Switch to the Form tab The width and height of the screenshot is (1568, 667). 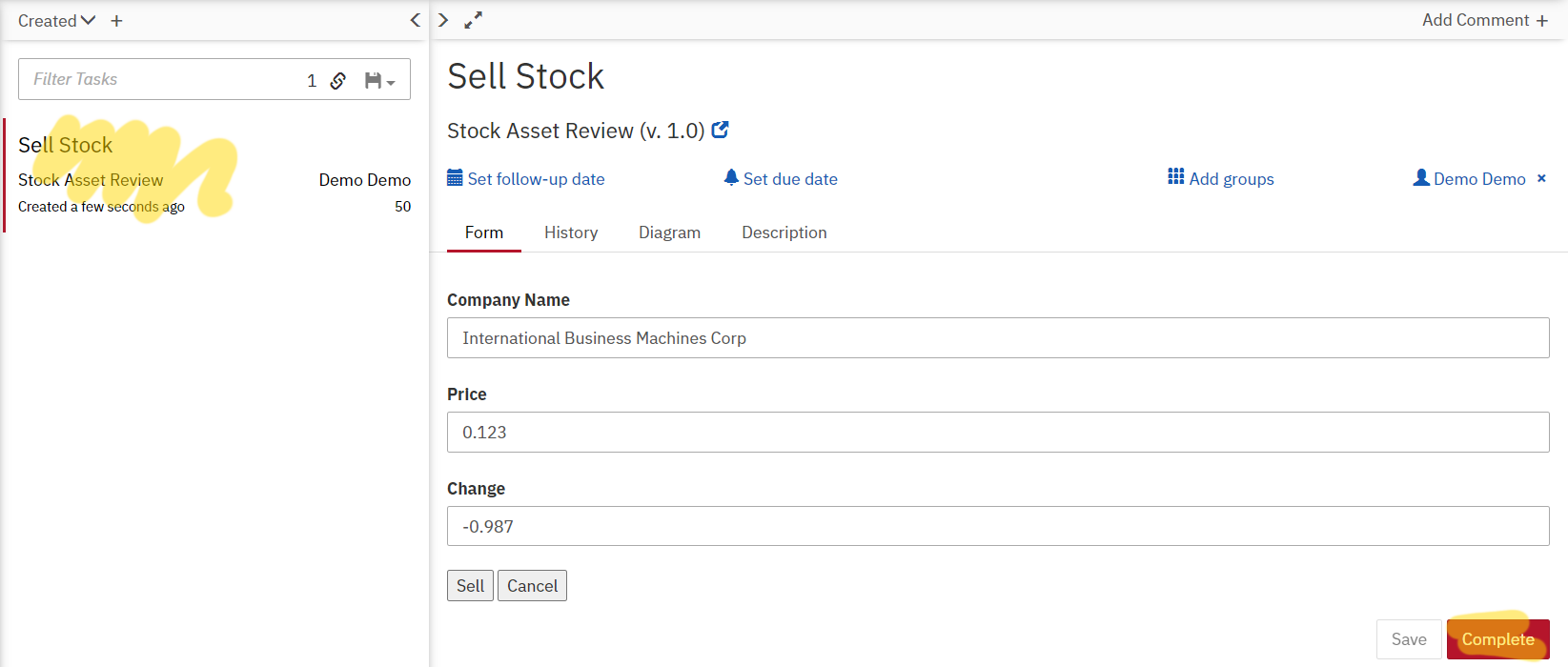click(x=484, y=232)
